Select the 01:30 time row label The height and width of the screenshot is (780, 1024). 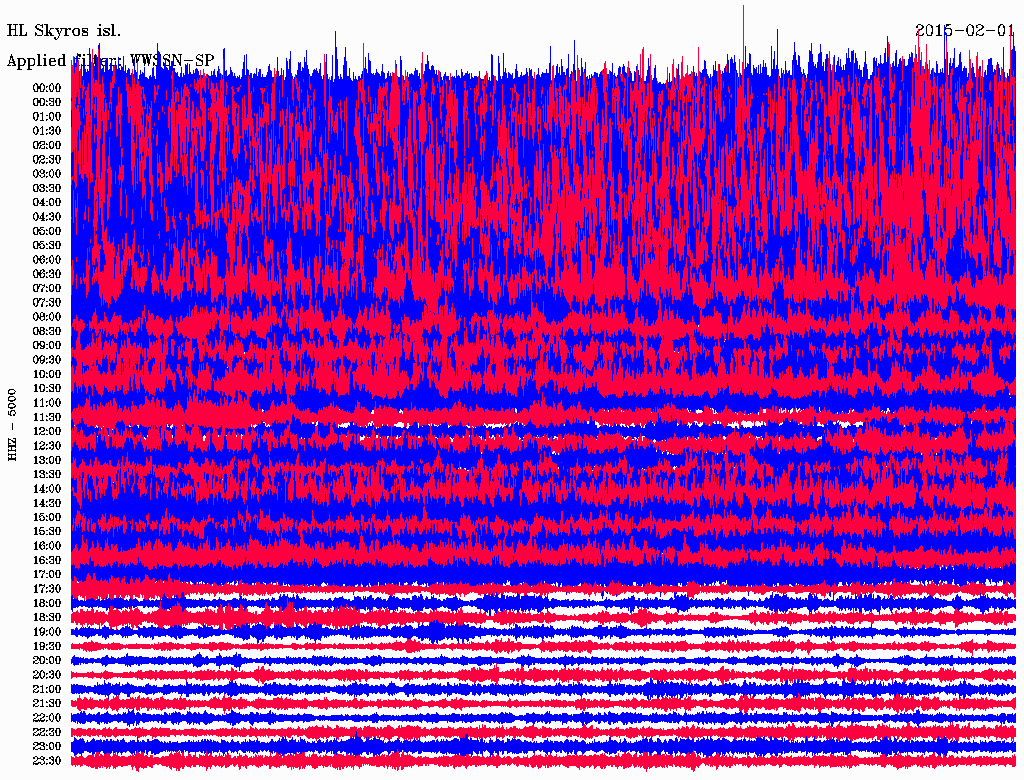tap(47, 131)
